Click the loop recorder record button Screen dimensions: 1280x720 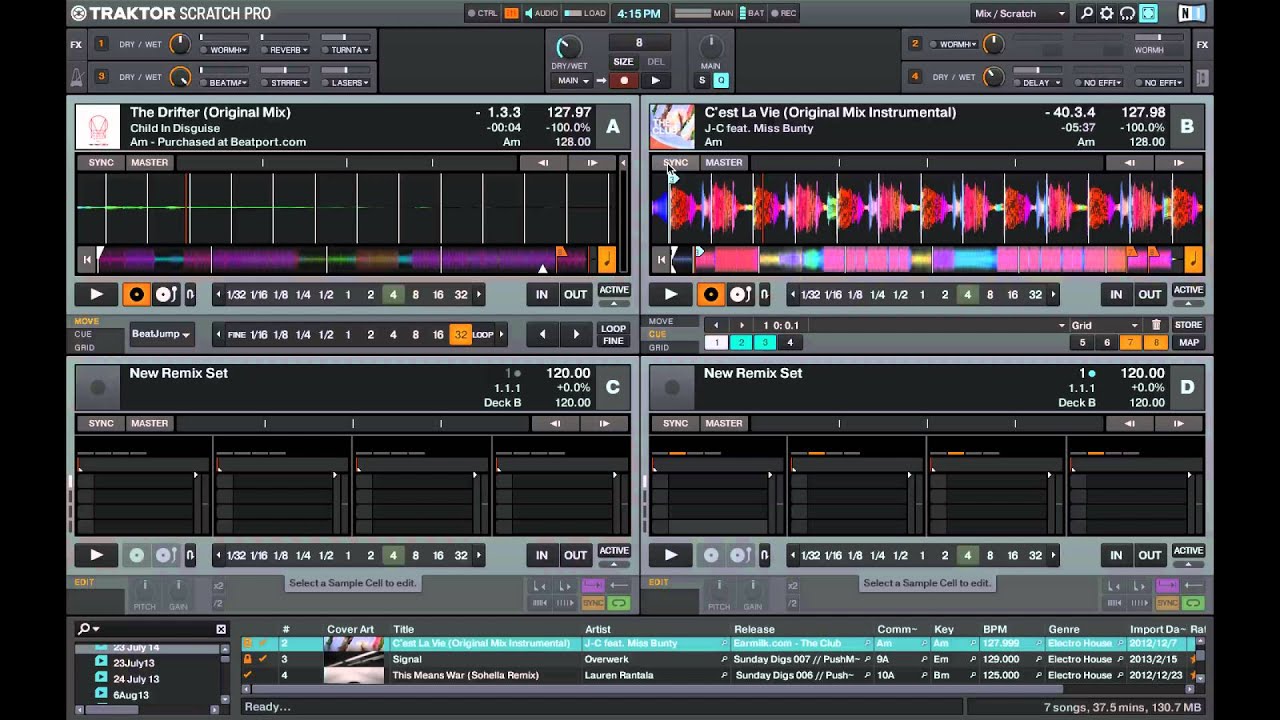click(624, 81)
